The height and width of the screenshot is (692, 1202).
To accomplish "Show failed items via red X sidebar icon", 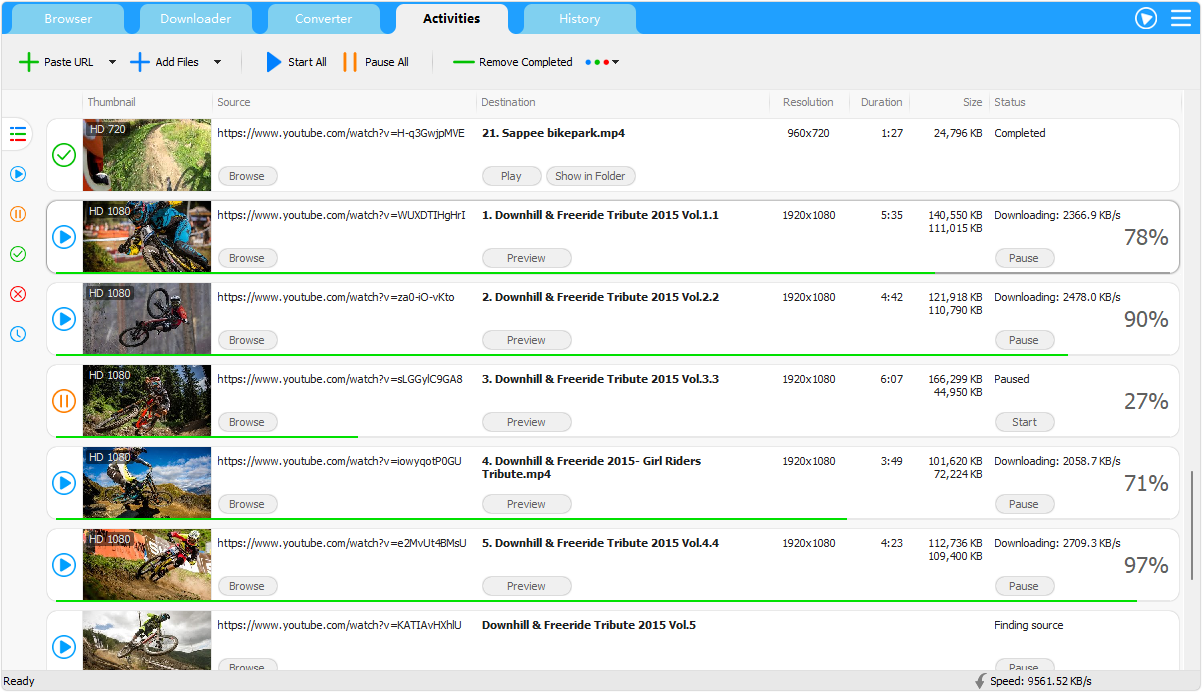I will coord(17,294).
